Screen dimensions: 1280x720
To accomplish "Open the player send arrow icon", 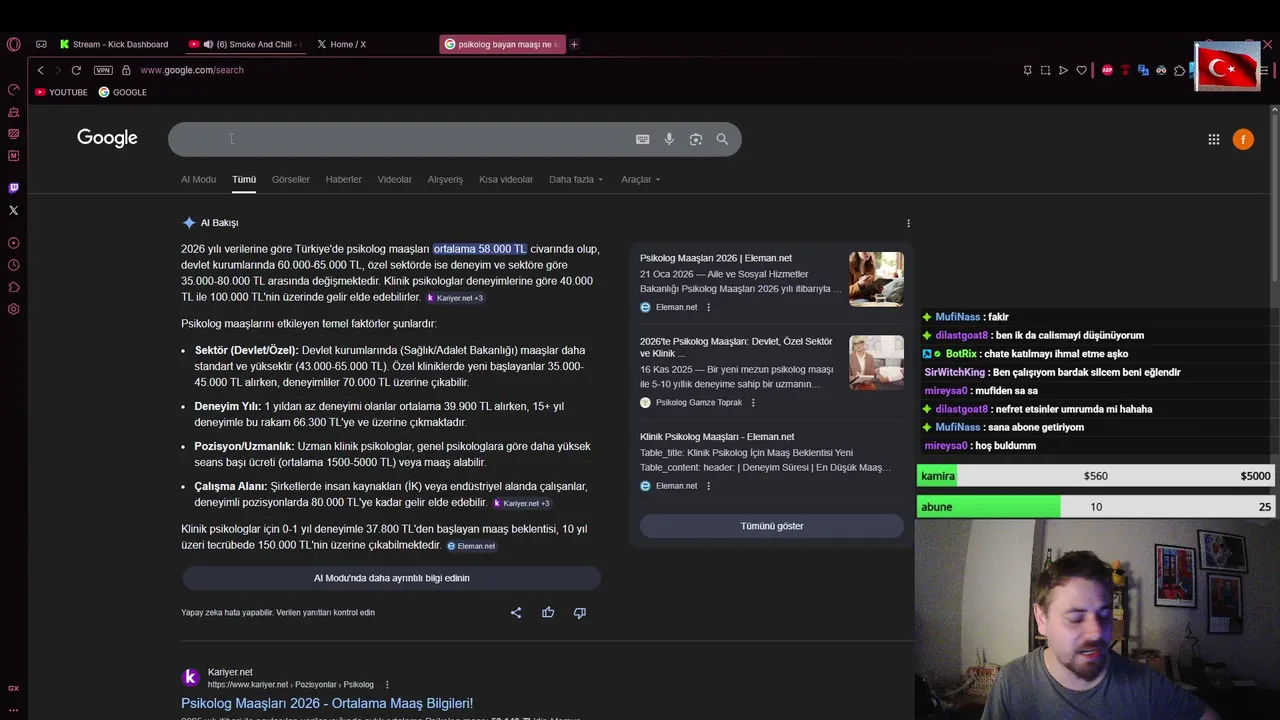I will (x=1063, y=70).
